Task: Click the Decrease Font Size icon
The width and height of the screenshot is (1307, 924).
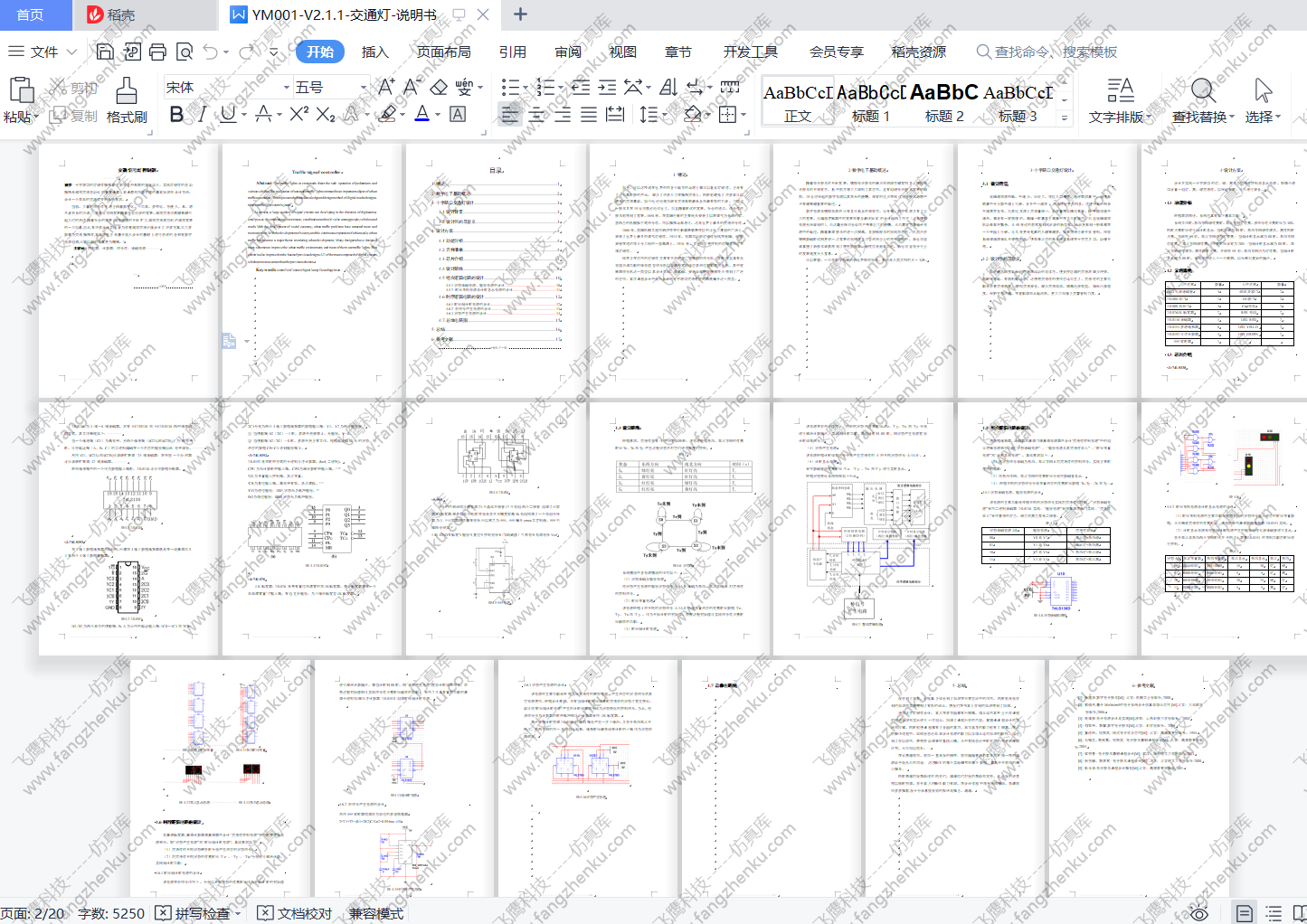Action: (x=412, y=87)
